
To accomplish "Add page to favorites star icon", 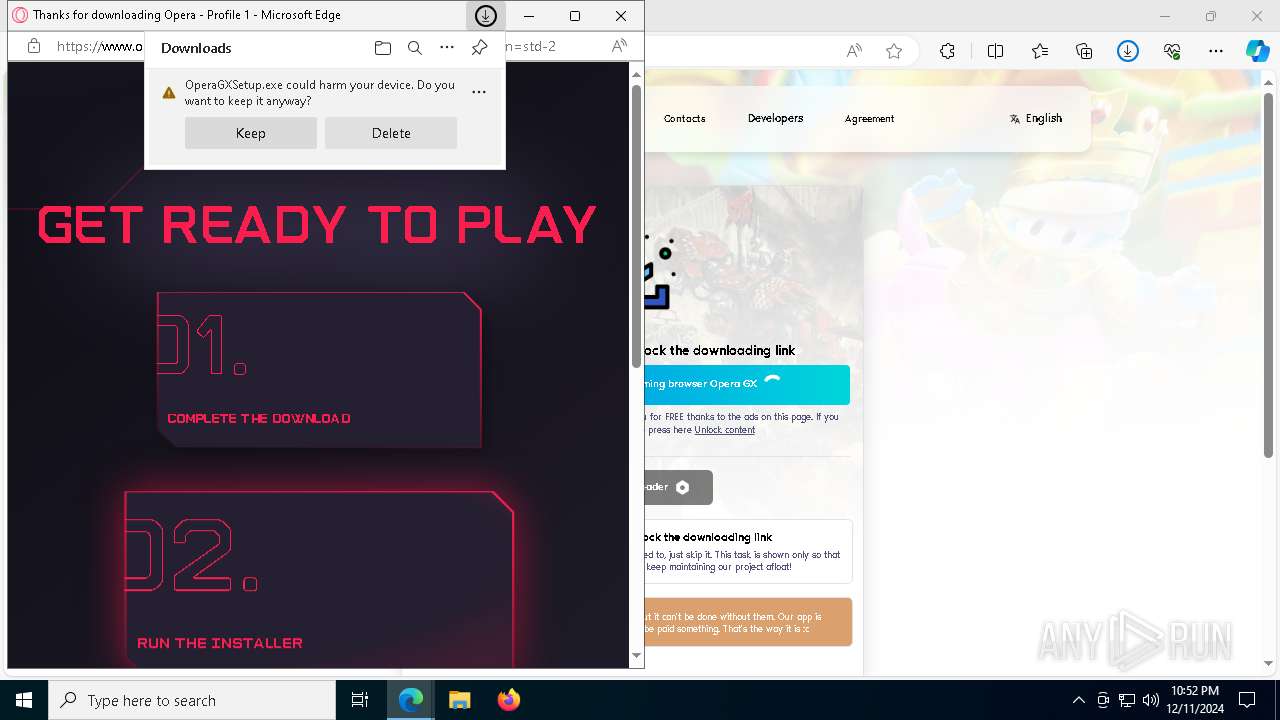I will pyautogui.click(x=894, y=51).
